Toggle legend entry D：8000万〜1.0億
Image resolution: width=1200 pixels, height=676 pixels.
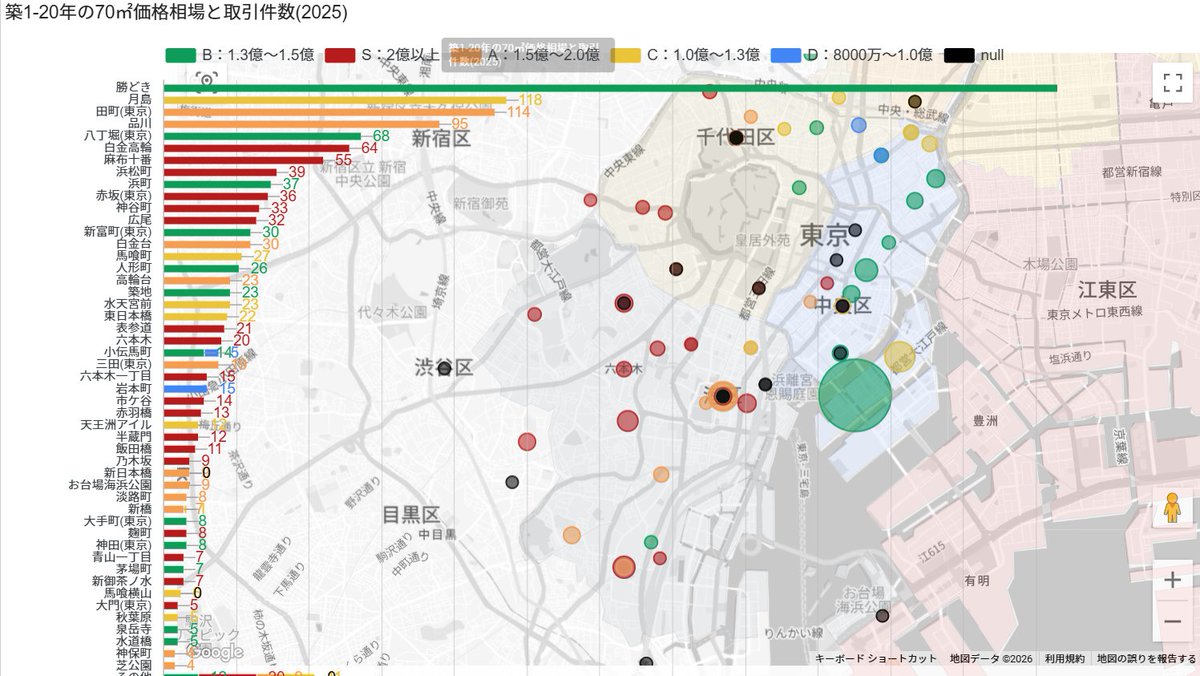[852, 55]
